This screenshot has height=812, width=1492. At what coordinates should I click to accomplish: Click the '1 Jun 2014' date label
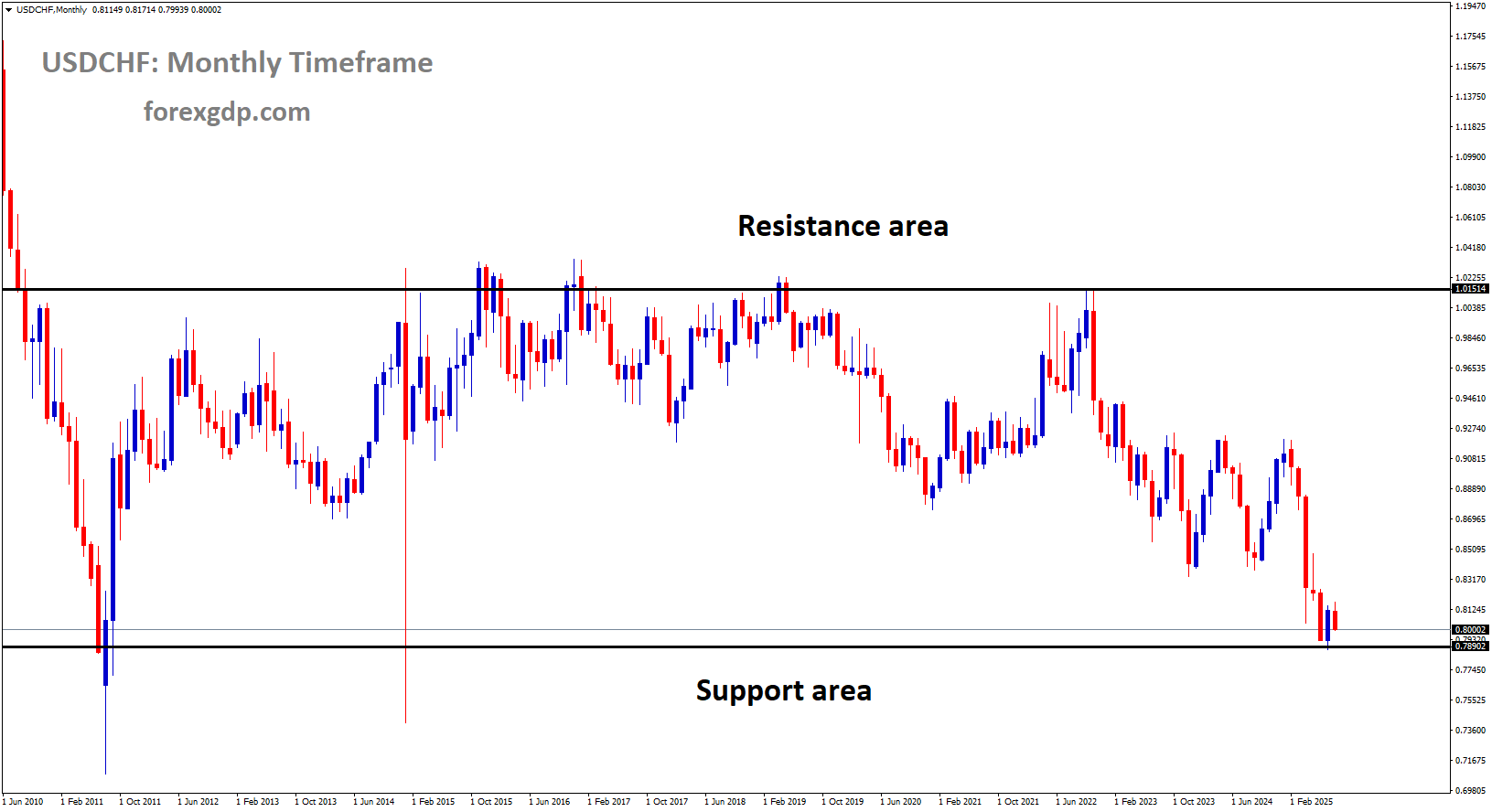click(x=374, y=802)
